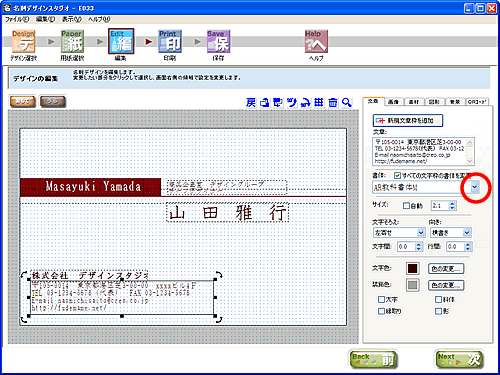Click the 戻 undo icon above the canvas
This screenshot has width=500, height=375.
point(251,102)
